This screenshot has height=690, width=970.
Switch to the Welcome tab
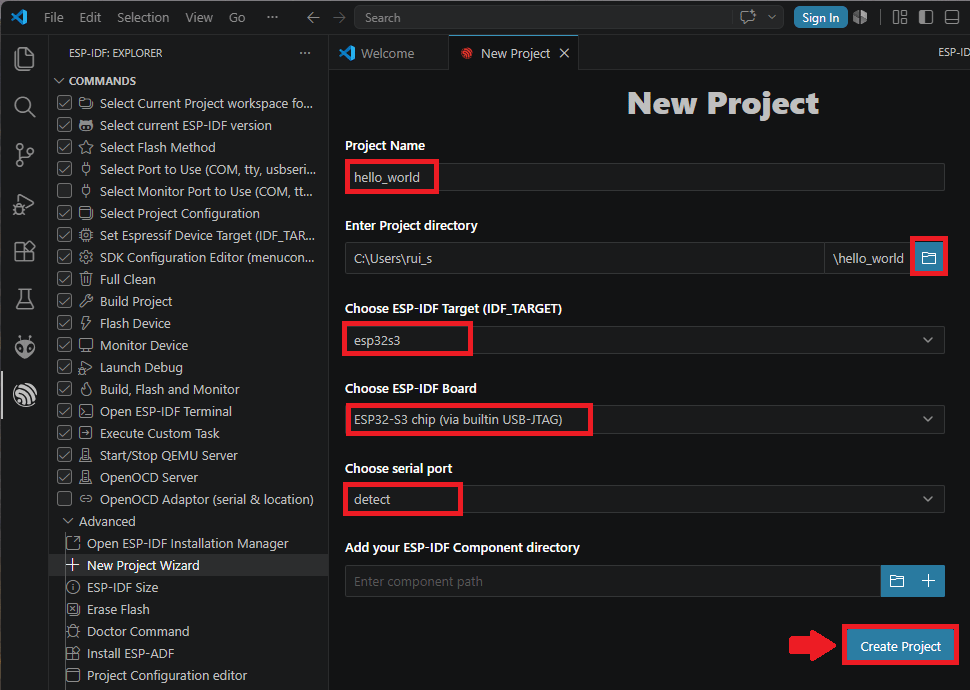point(388,53)
